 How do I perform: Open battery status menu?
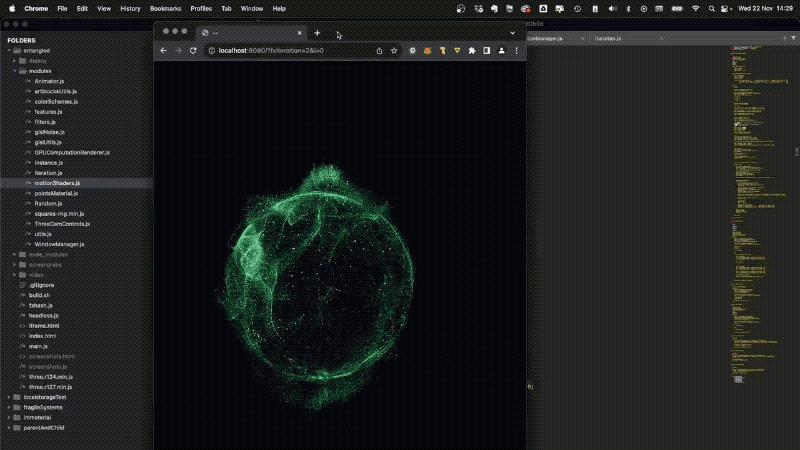coord(677,9)
